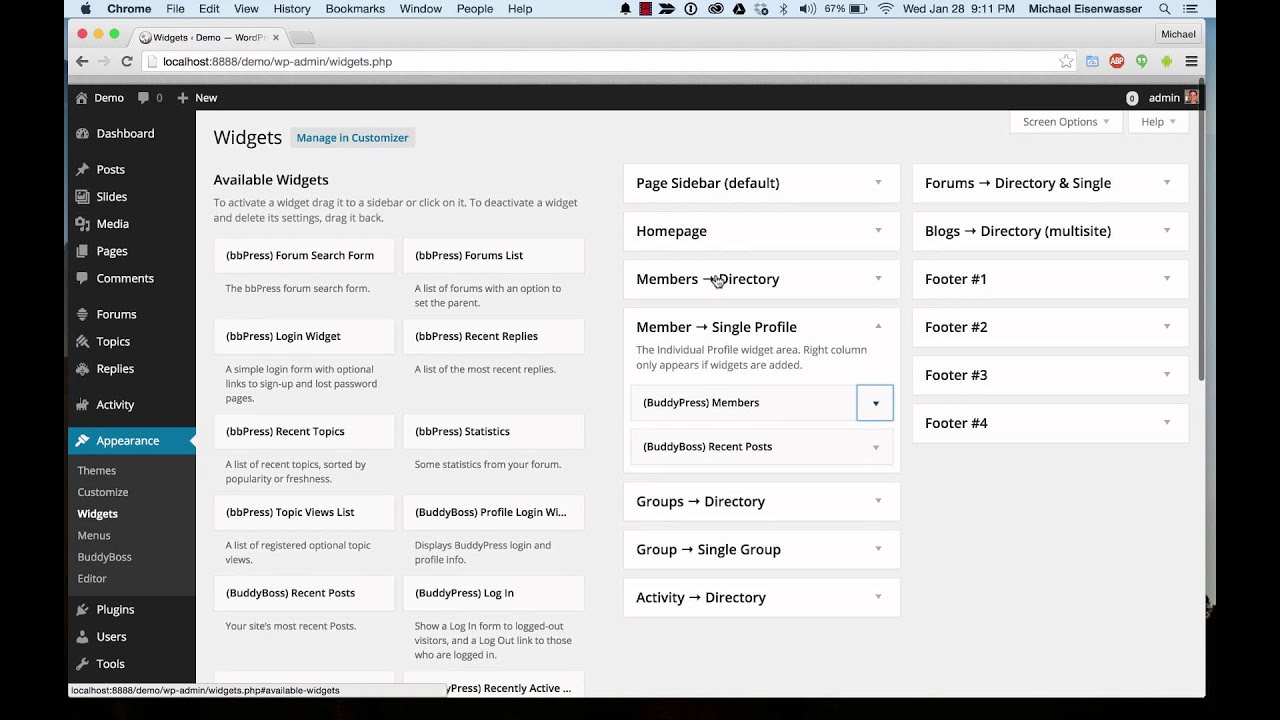The height and width of the screenshot is (720, 1280).
Task: Open the Screen Options dropdown
Action: [x=1066, y=122]
